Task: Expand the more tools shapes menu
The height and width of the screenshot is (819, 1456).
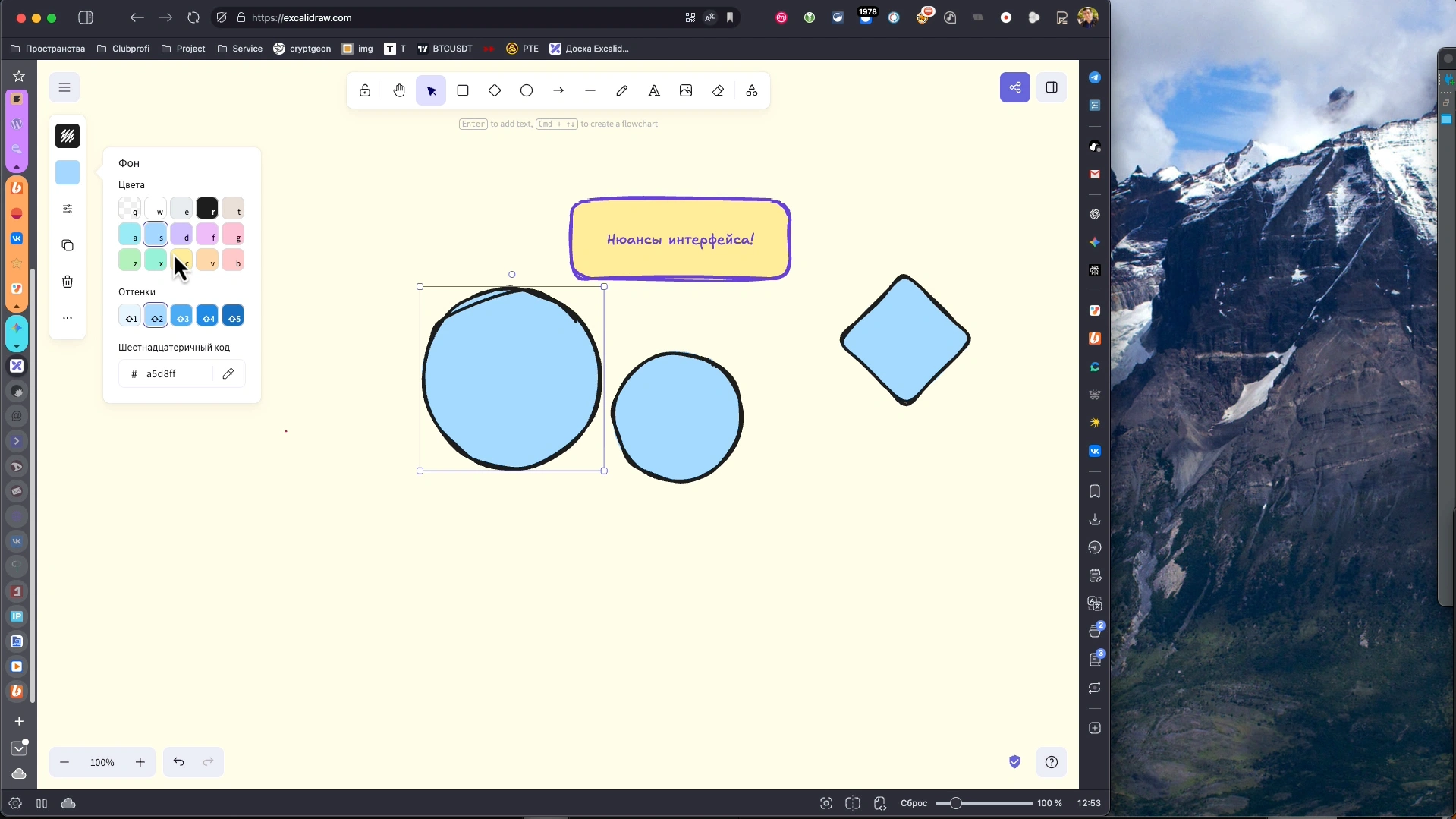Action: (x=751, y=91)
